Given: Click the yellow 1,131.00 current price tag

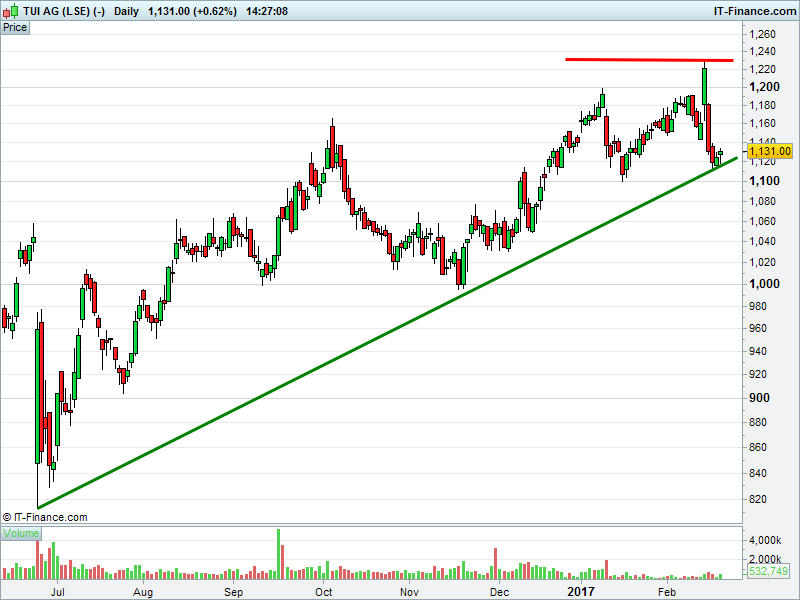Looking at the screenshot, I should [770, 151].
